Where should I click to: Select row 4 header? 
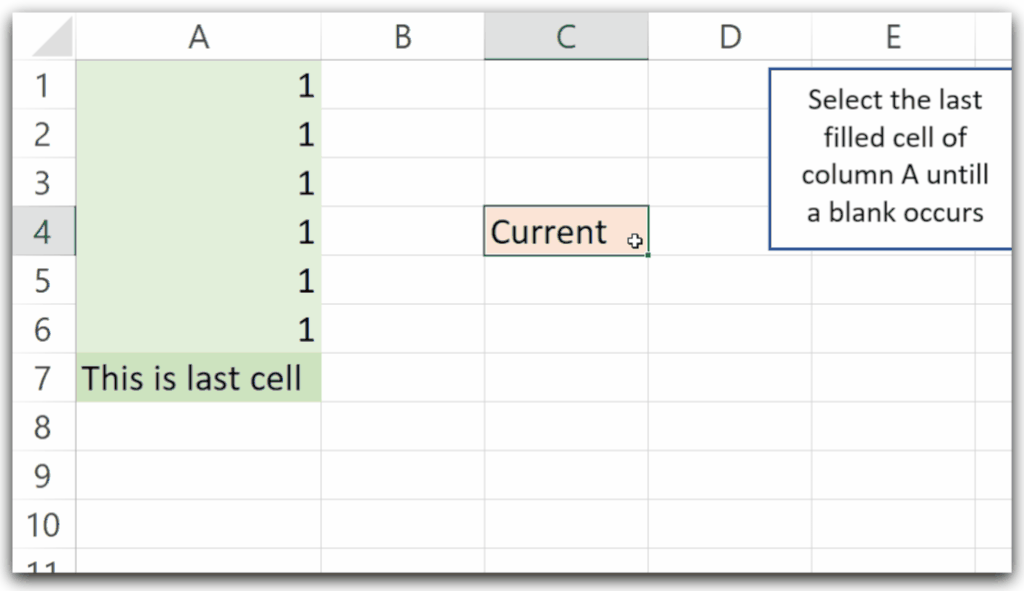(x=42, y=232)
